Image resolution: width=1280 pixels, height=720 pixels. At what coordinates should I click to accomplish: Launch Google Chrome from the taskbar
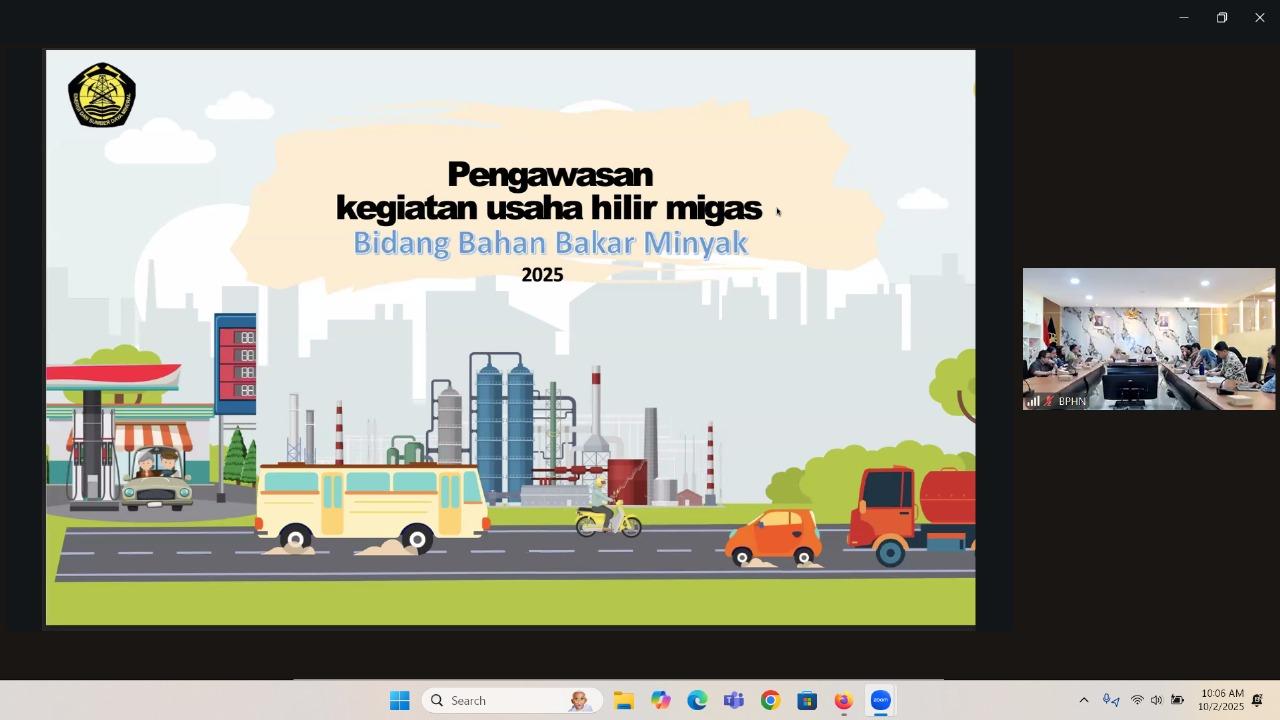(x=770, y=700)
